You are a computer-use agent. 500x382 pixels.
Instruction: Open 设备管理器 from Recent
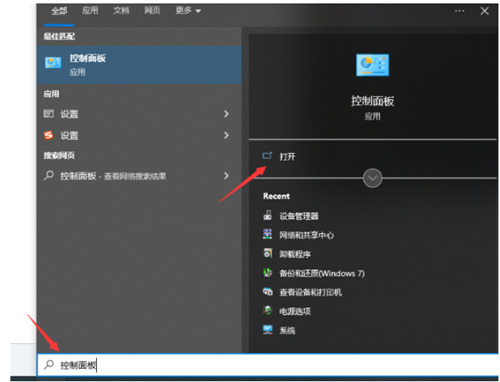pos(299,216)
